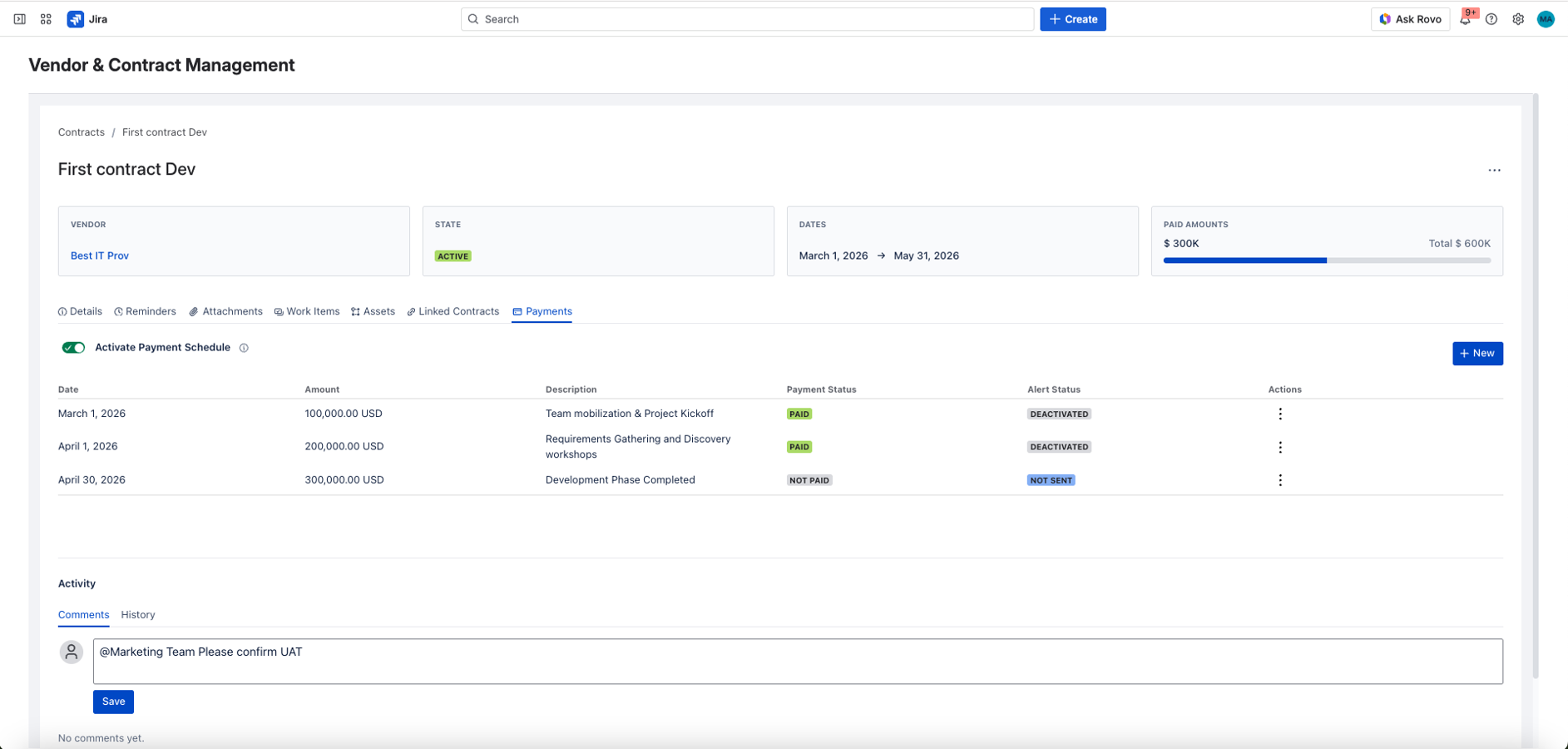Open the contract ellipsis options menu

point(1494,170)
